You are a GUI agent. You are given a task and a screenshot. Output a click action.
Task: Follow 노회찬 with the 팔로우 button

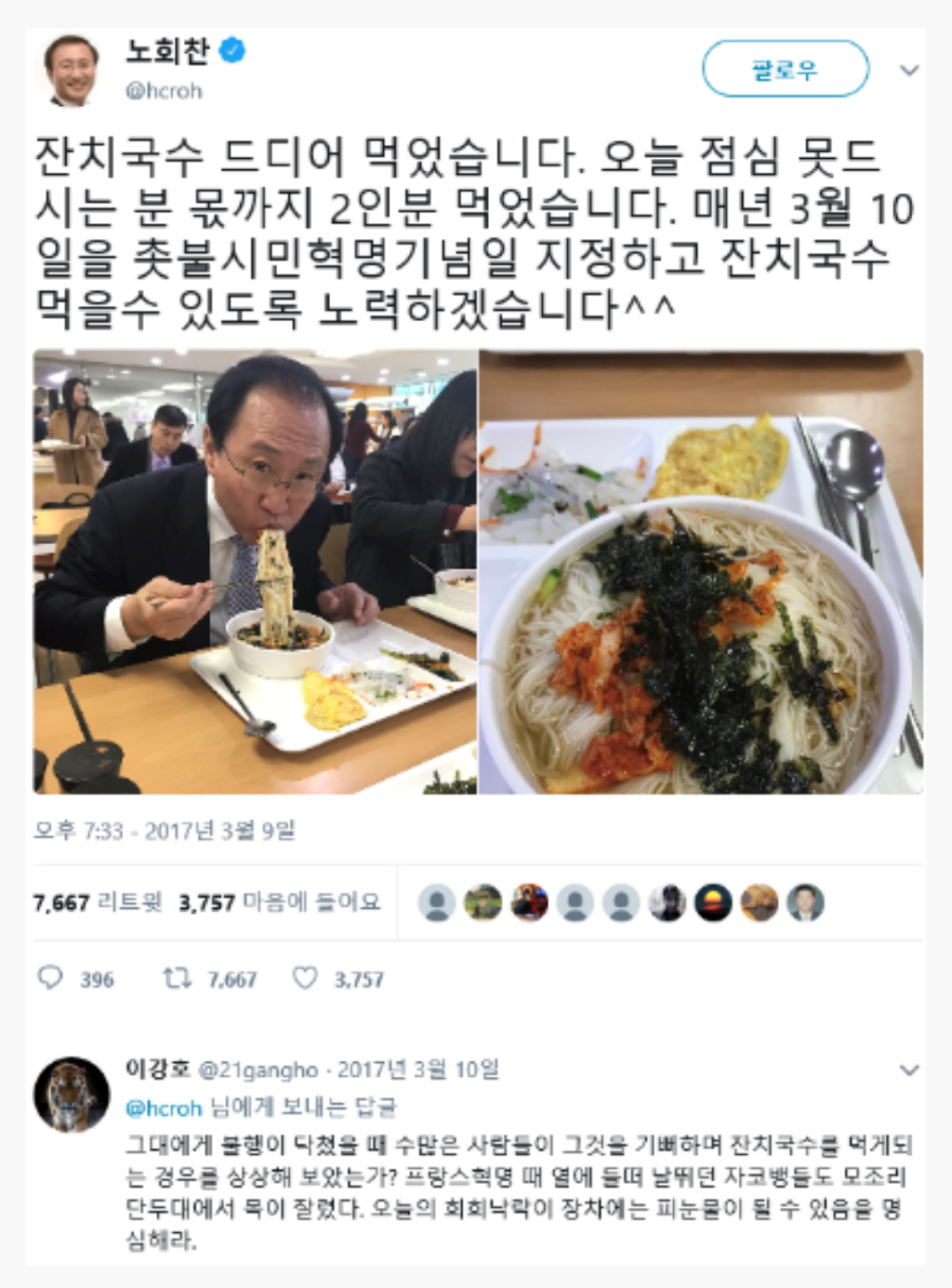[x=785, y=69]
